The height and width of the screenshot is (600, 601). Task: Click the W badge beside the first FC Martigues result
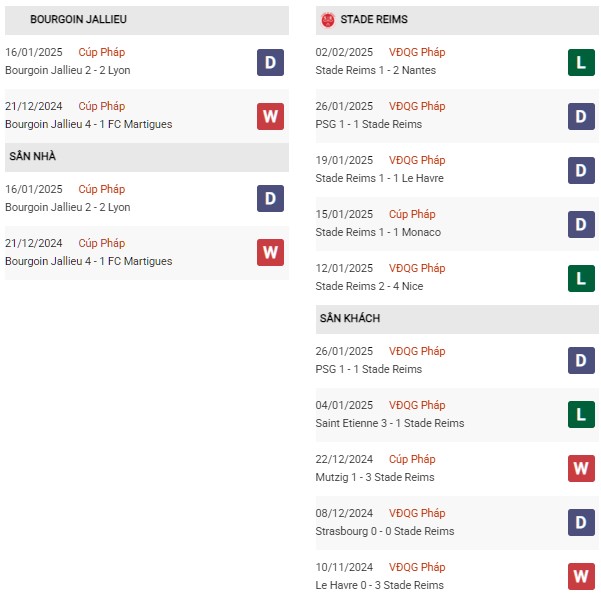click(x=270, y=117)
